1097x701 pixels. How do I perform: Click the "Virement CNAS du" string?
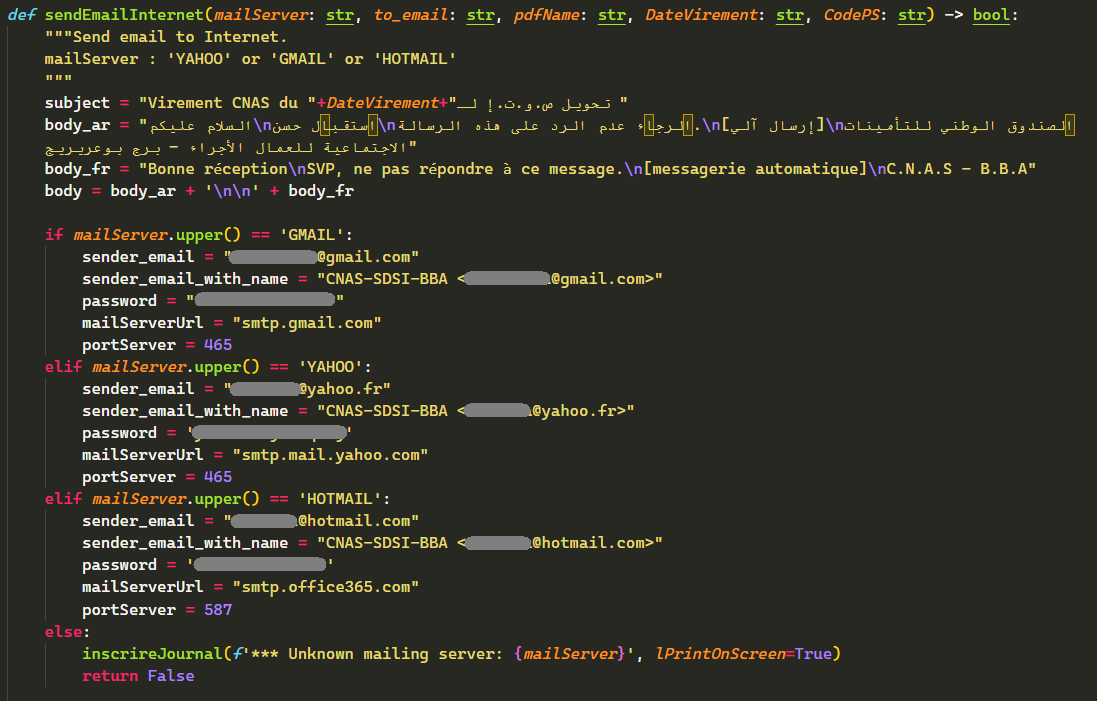point(227,103)
